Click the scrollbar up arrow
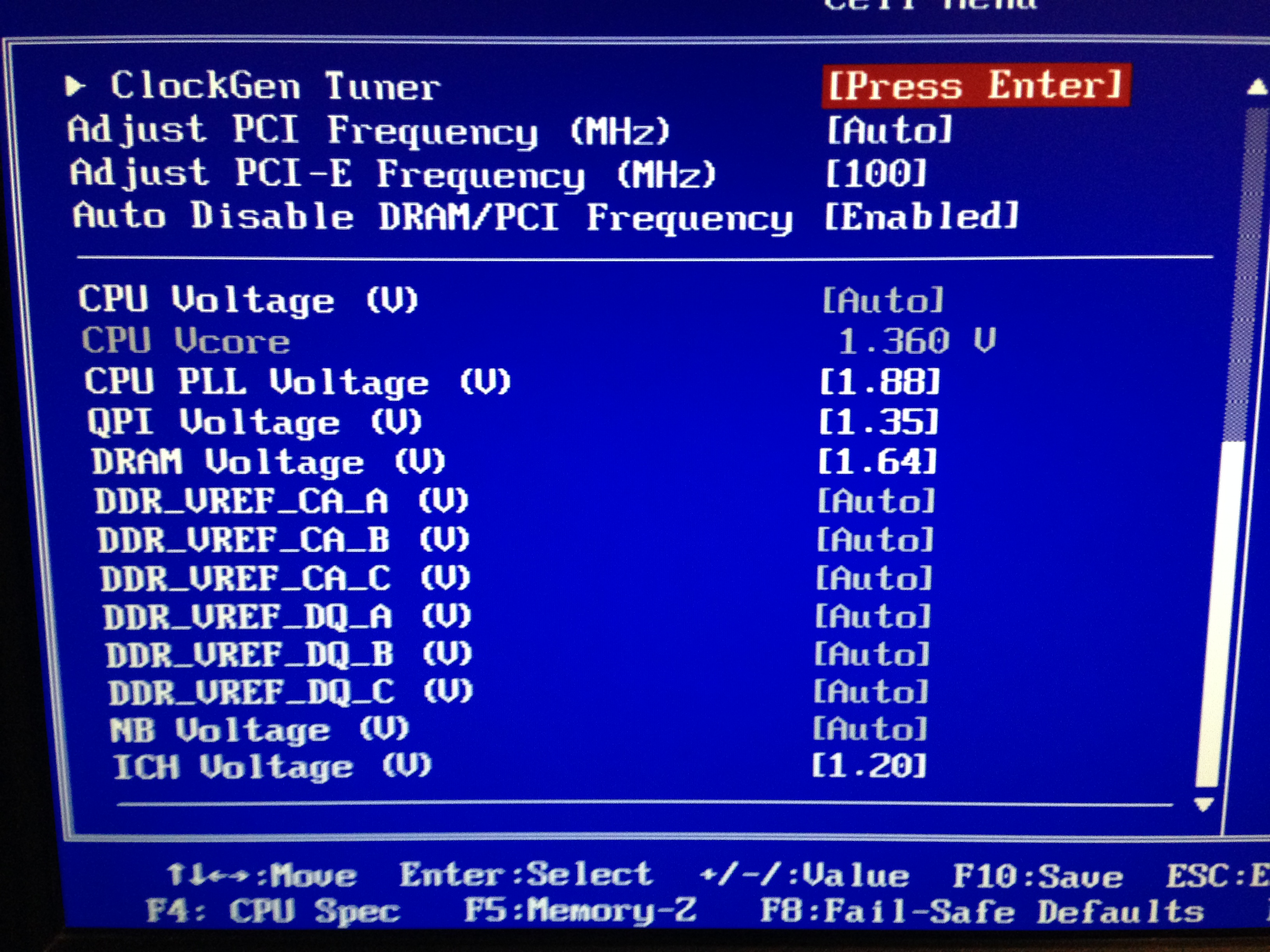Viewport: 1270px width, 952px height. [1258, 88]
